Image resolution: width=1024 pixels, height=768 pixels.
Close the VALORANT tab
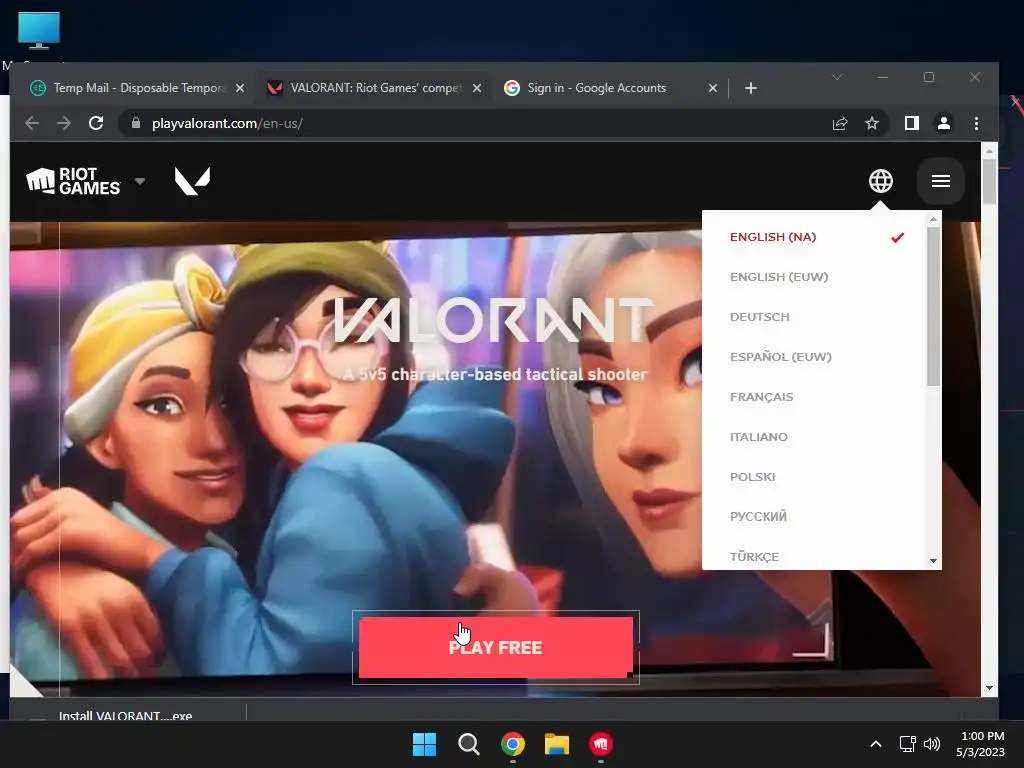click(x=477, y=88)
